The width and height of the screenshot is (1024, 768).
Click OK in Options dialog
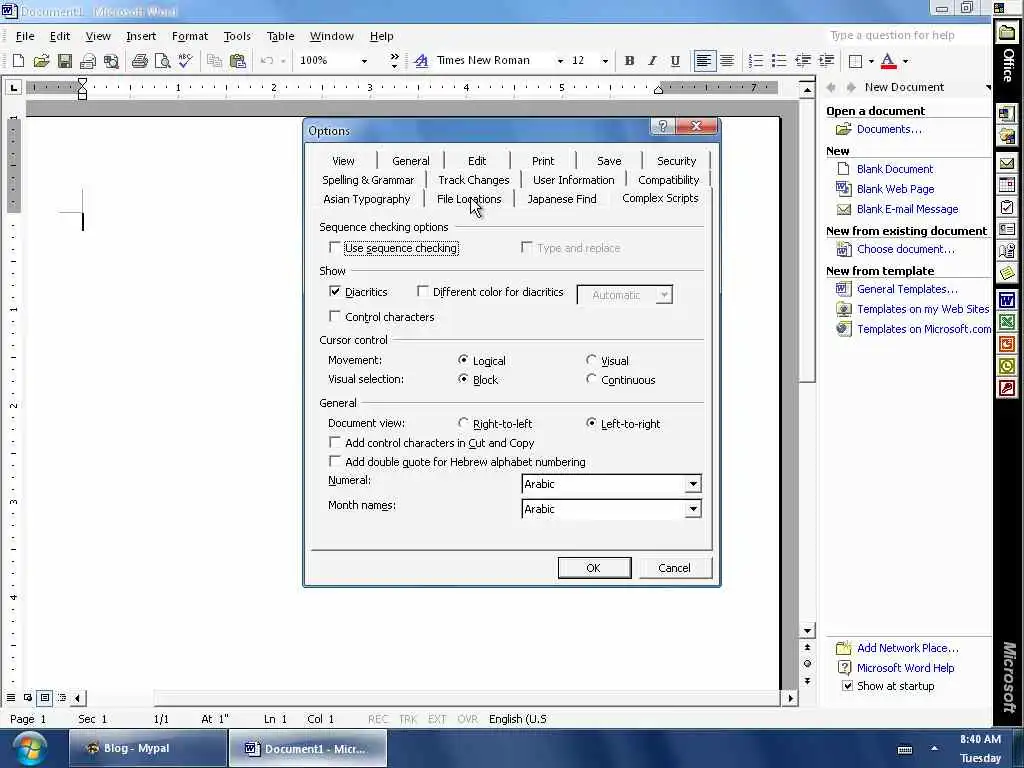coord(594,568)
